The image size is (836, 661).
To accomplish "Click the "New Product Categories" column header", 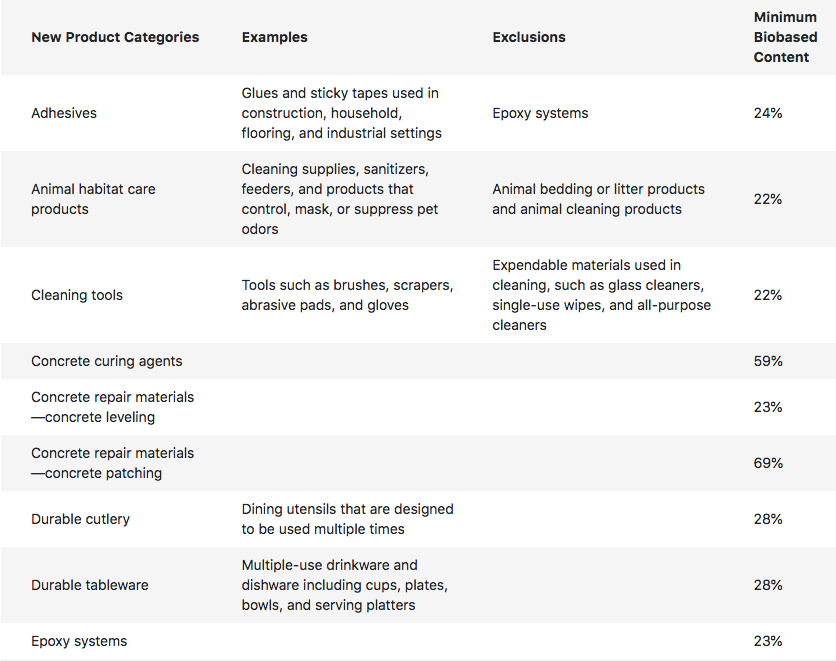I will 115,37.
